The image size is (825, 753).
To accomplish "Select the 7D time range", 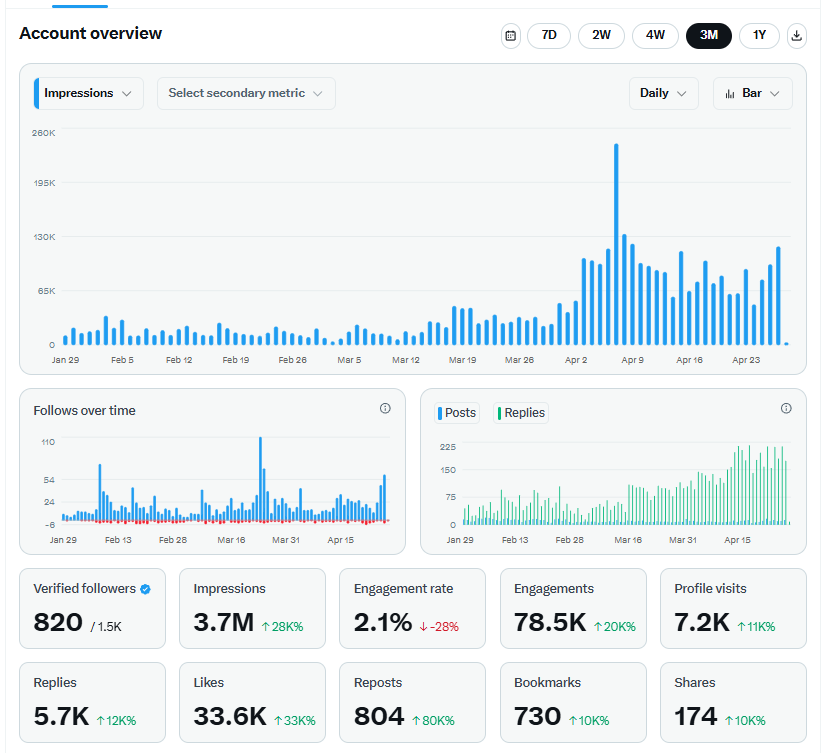I will 549,36.
